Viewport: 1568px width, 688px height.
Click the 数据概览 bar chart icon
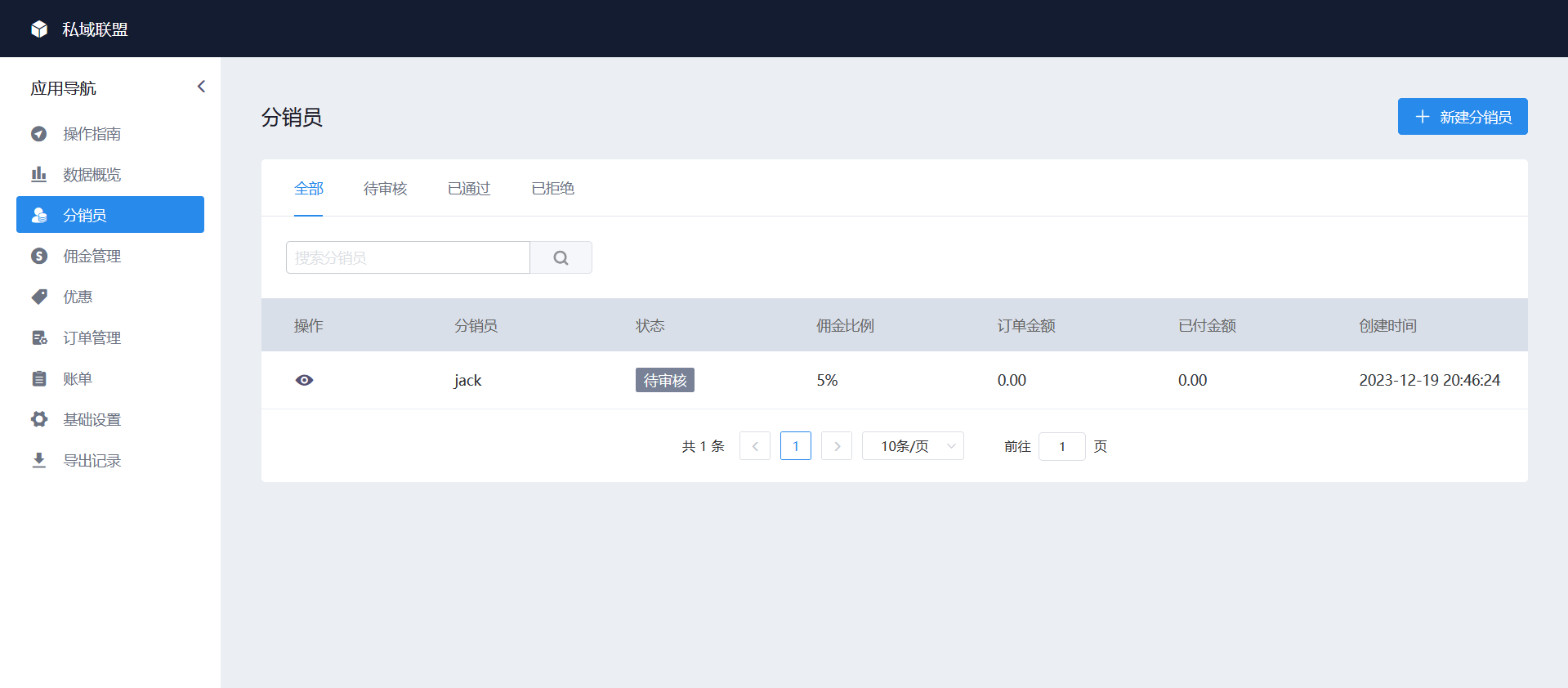click(x=38, y=174)
